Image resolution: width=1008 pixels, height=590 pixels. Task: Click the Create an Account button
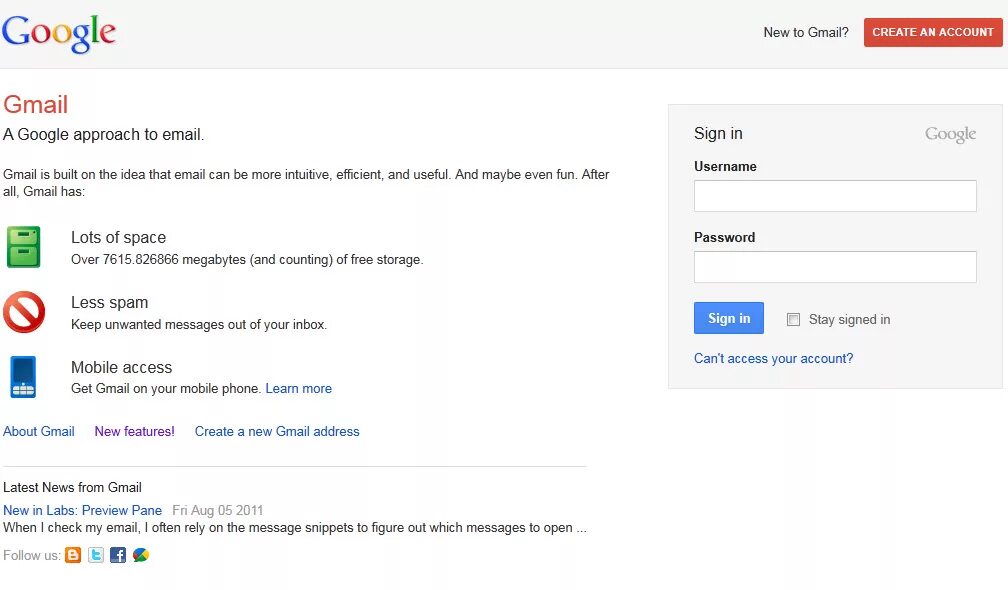(933, 32)
